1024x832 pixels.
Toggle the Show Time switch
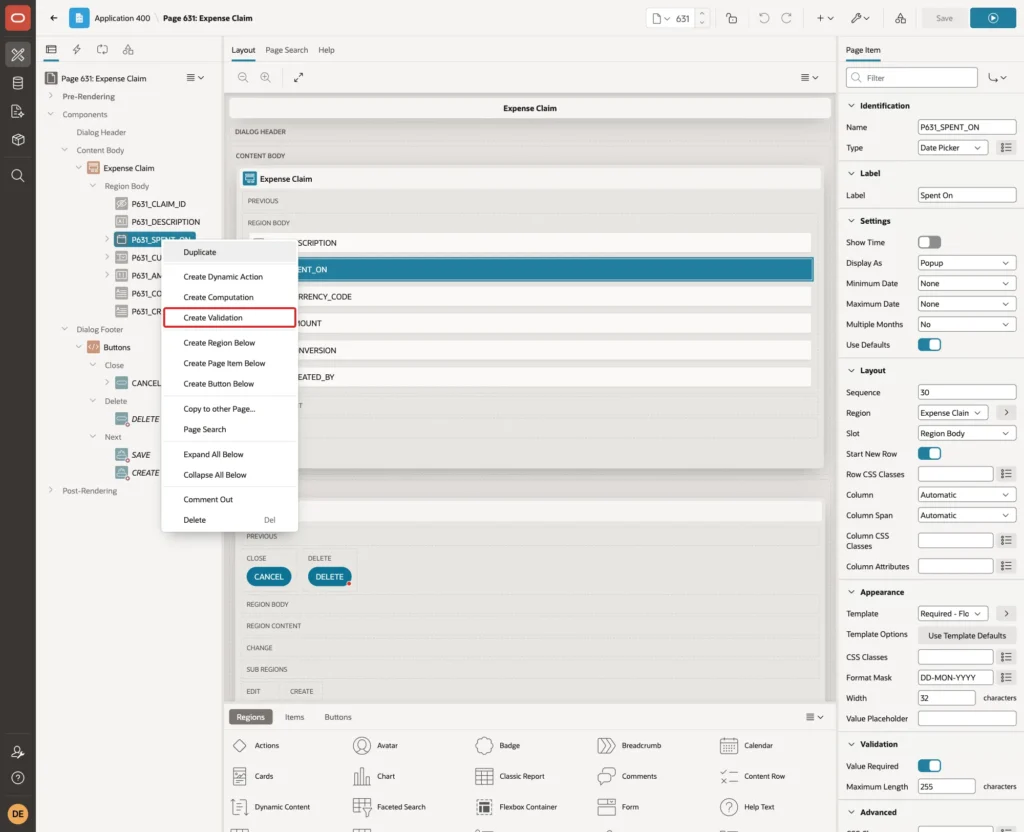coord(929,242)
